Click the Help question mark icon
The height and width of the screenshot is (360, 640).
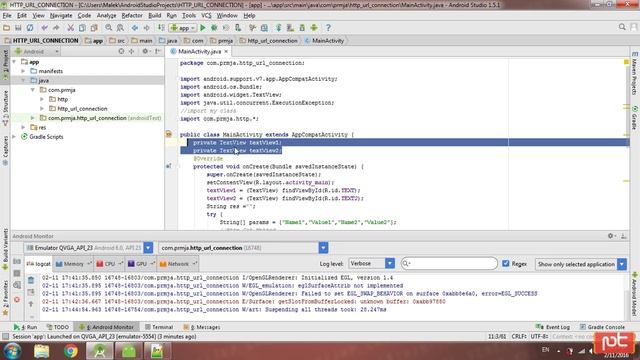[328, 28]
